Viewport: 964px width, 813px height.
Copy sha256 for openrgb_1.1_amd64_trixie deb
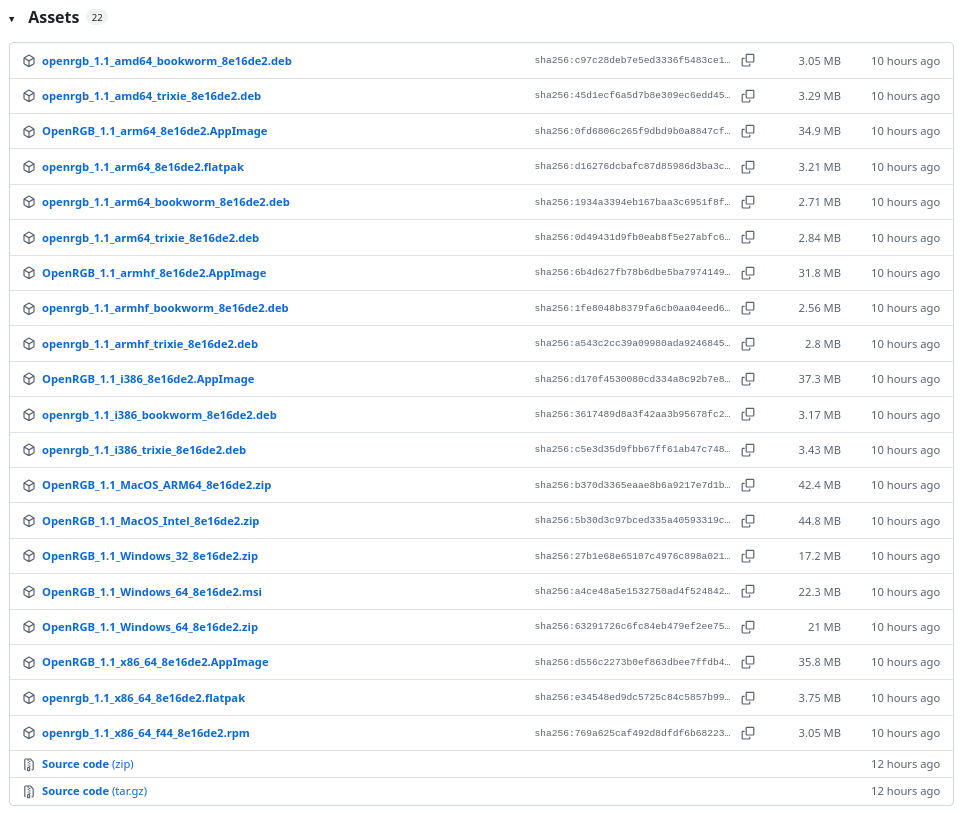tap(748, 96)
